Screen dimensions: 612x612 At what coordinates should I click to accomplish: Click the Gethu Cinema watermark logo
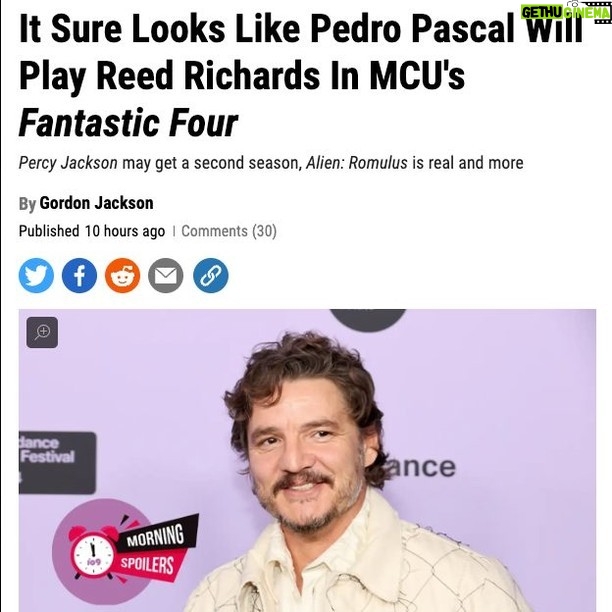point(566,12)
